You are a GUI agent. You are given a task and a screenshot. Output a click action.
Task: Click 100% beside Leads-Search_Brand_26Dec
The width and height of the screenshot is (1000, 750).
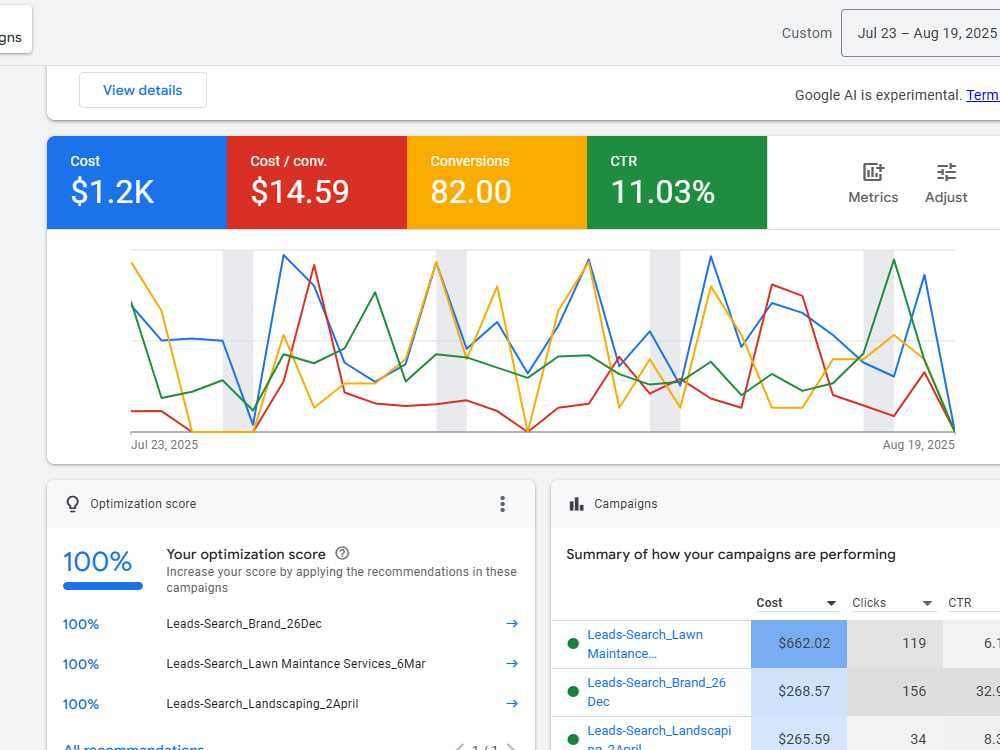click(x=80, y=624)
